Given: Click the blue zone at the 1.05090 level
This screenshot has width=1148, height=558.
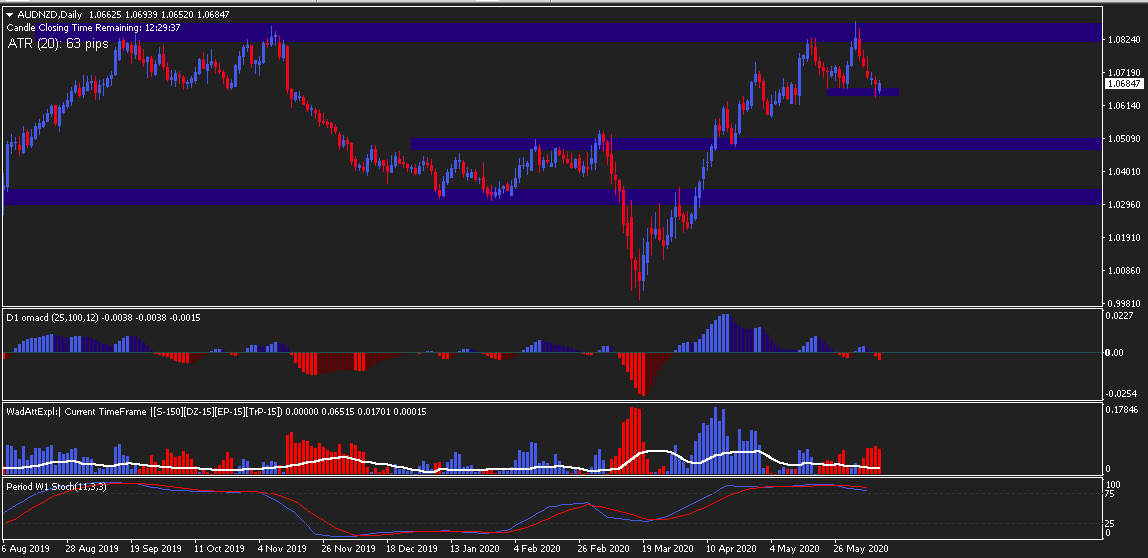Looking at the screenshot, I should tap(756, 144).
